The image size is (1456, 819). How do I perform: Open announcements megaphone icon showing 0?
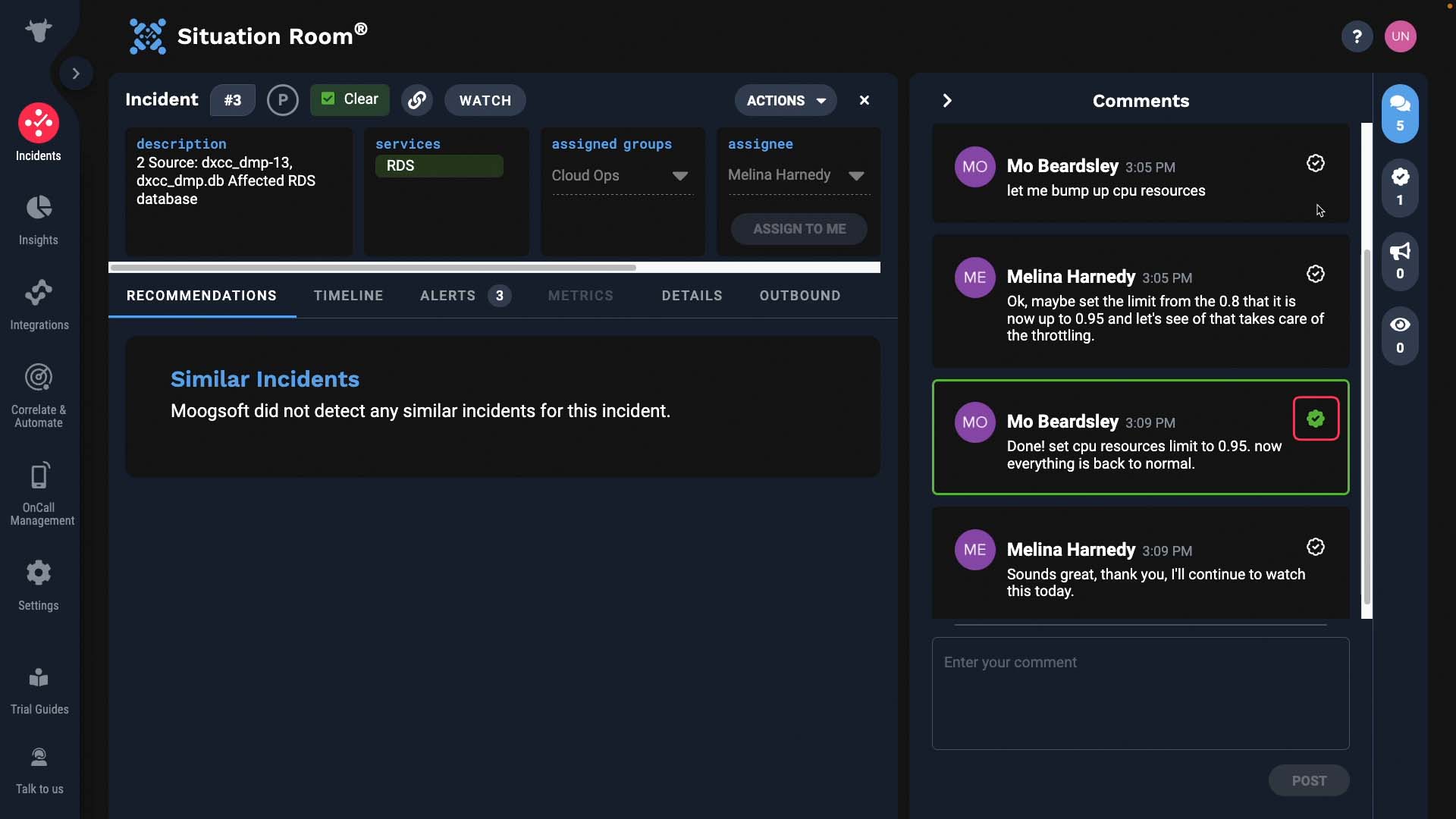[1400, 261]
